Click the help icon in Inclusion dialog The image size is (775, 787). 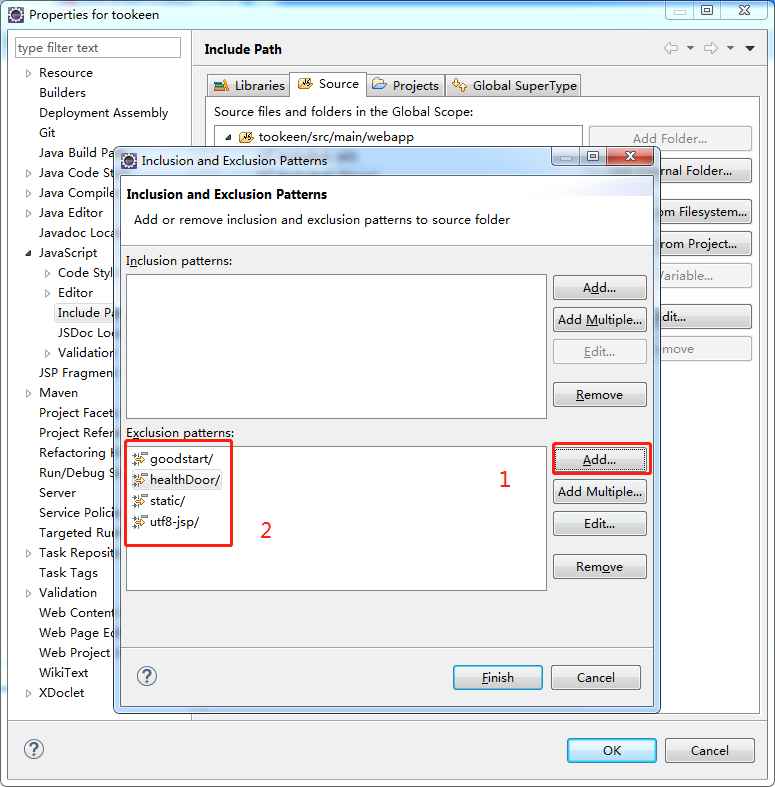tap(147, 676)
